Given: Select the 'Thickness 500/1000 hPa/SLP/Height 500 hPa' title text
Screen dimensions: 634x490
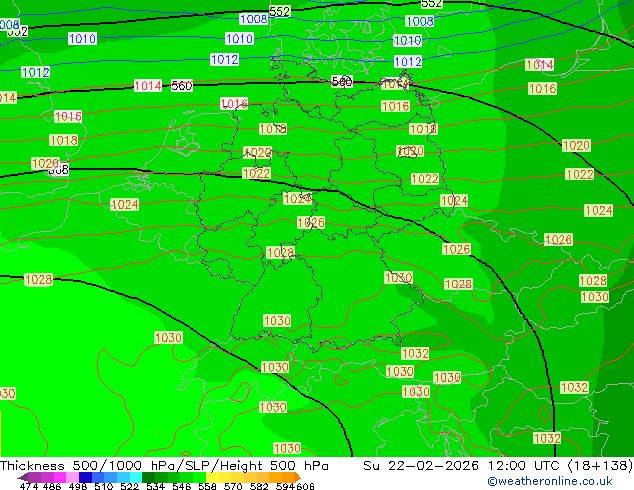Looking at the screenshot, I should point(164,466).
